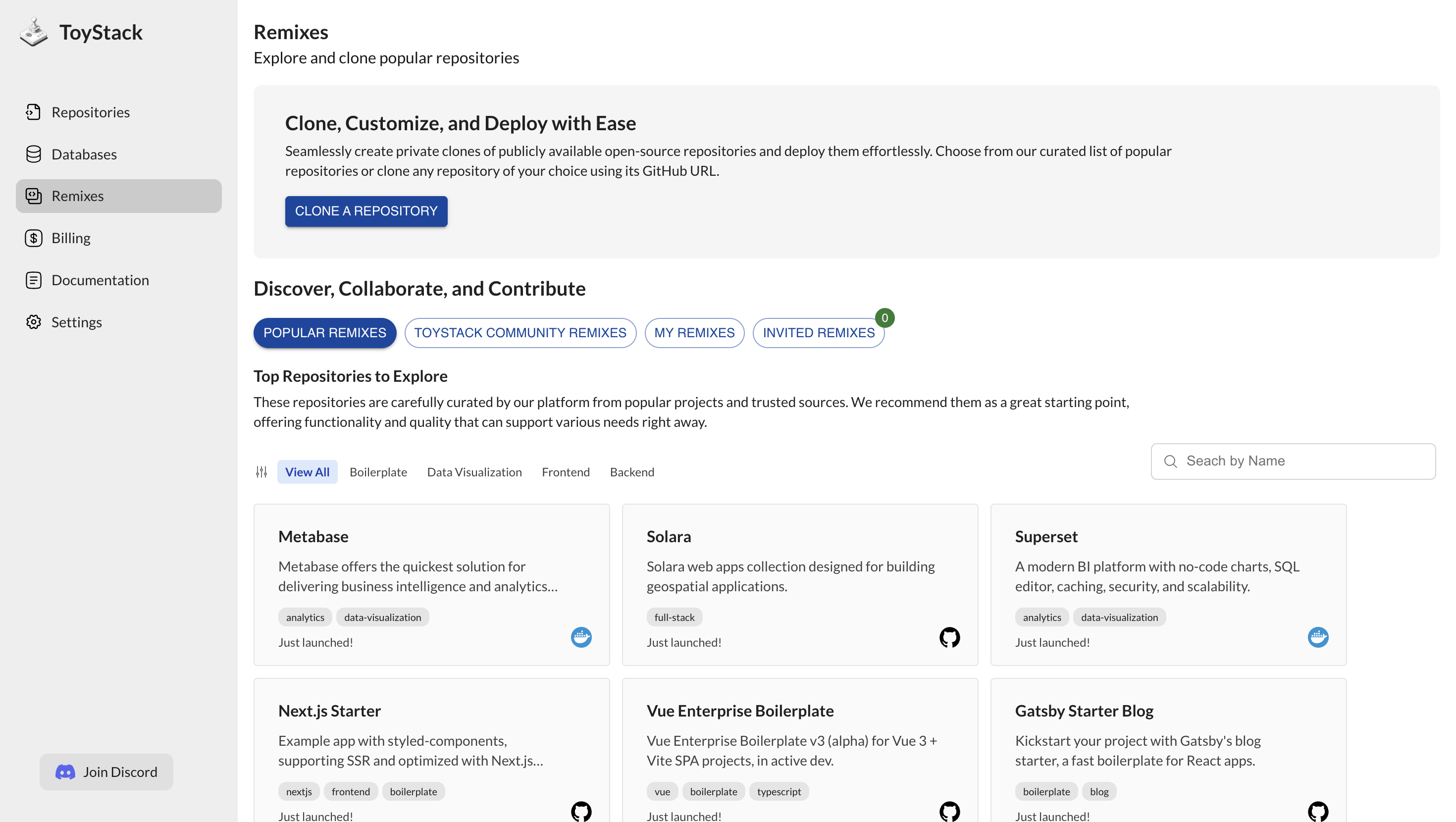
Task: Click Docker icon on Metabase card
Action: pos(581,637)
